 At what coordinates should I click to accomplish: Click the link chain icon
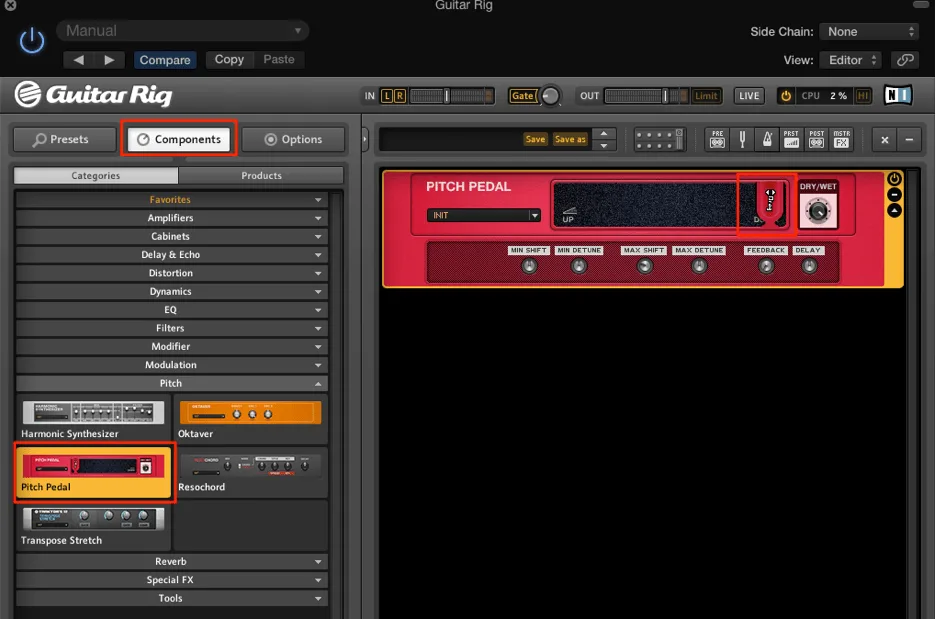point(906,60)
